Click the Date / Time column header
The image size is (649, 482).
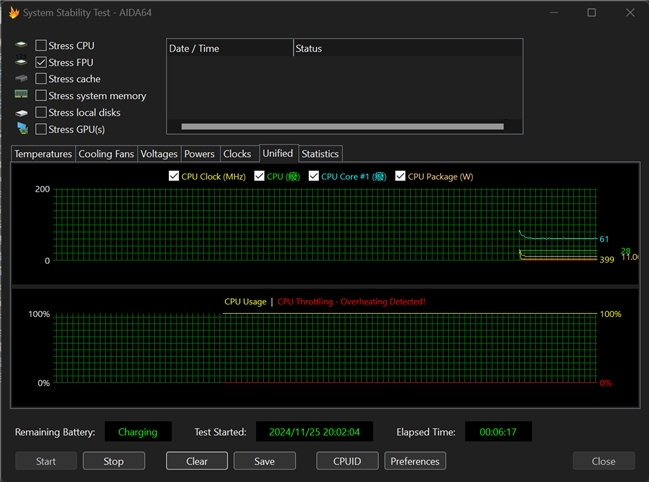(x=230, y=48)
